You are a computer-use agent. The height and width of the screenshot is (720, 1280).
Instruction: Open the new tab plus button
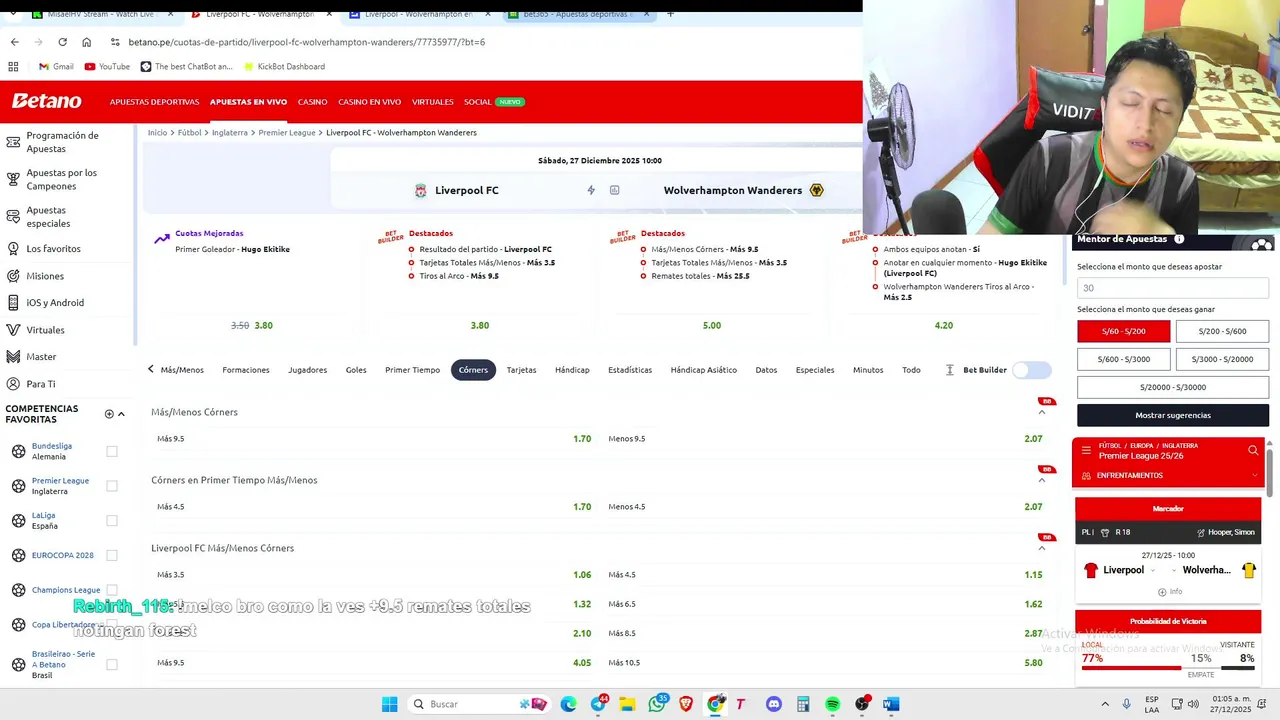[x=670, y=14]
